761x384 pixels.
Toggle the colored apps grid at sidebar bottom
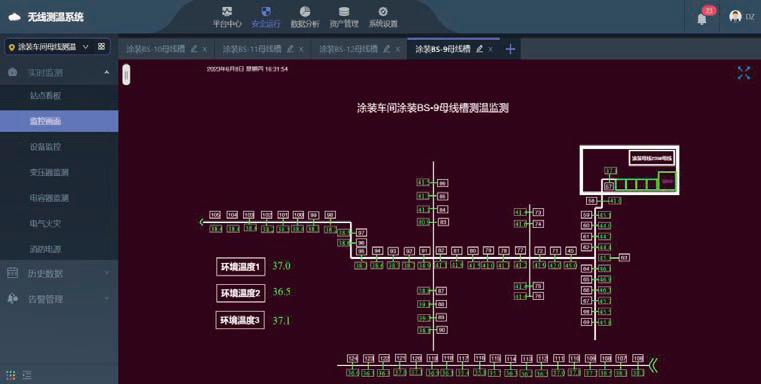pyautogui.click(x=11, y=375)
